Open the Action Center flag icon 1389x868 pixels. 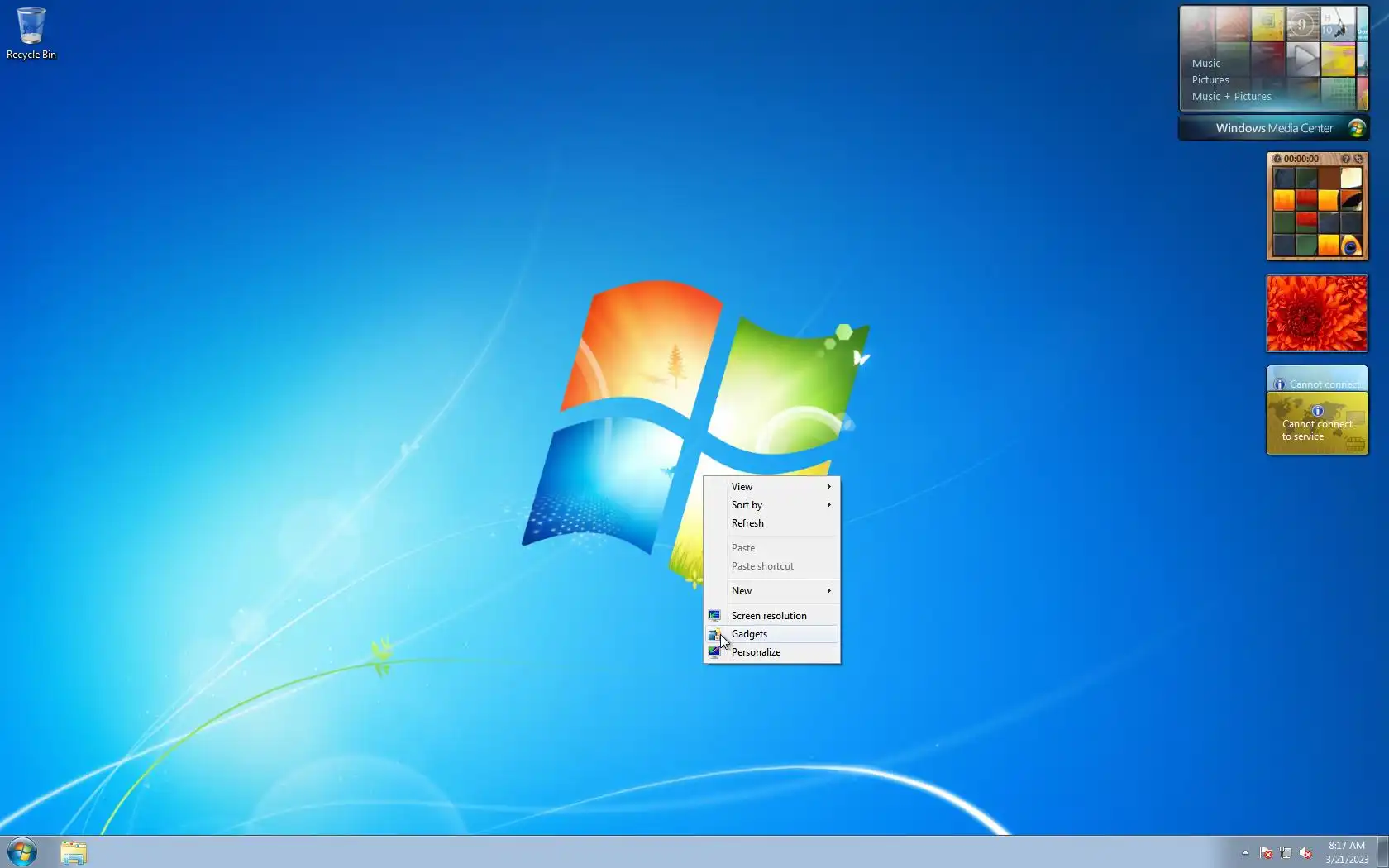pyautogui.click(x=1266, y=852)
